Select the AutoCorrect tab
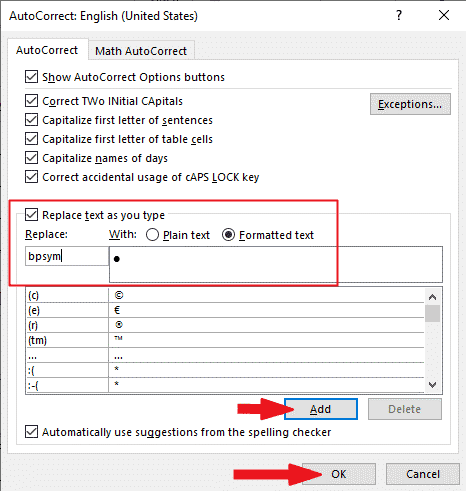 tap(47, 50)
